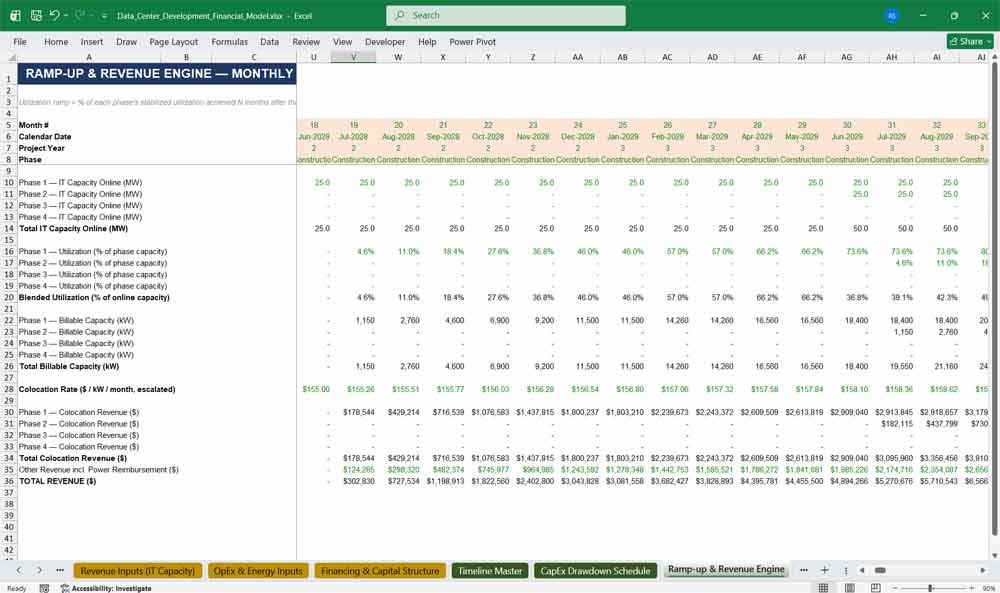The image size is (1000, 593).
Task: Open the Formulas ribbon tab
Action: (x=230, y=41)
